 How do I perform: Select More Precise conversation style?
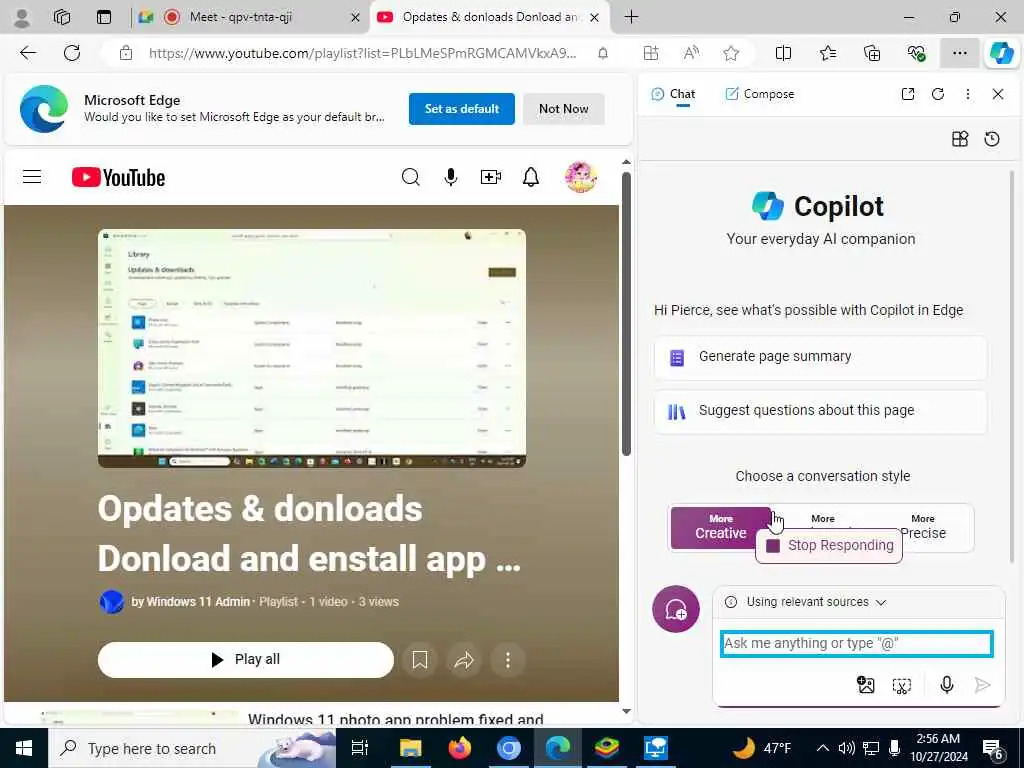coord(923,526)
